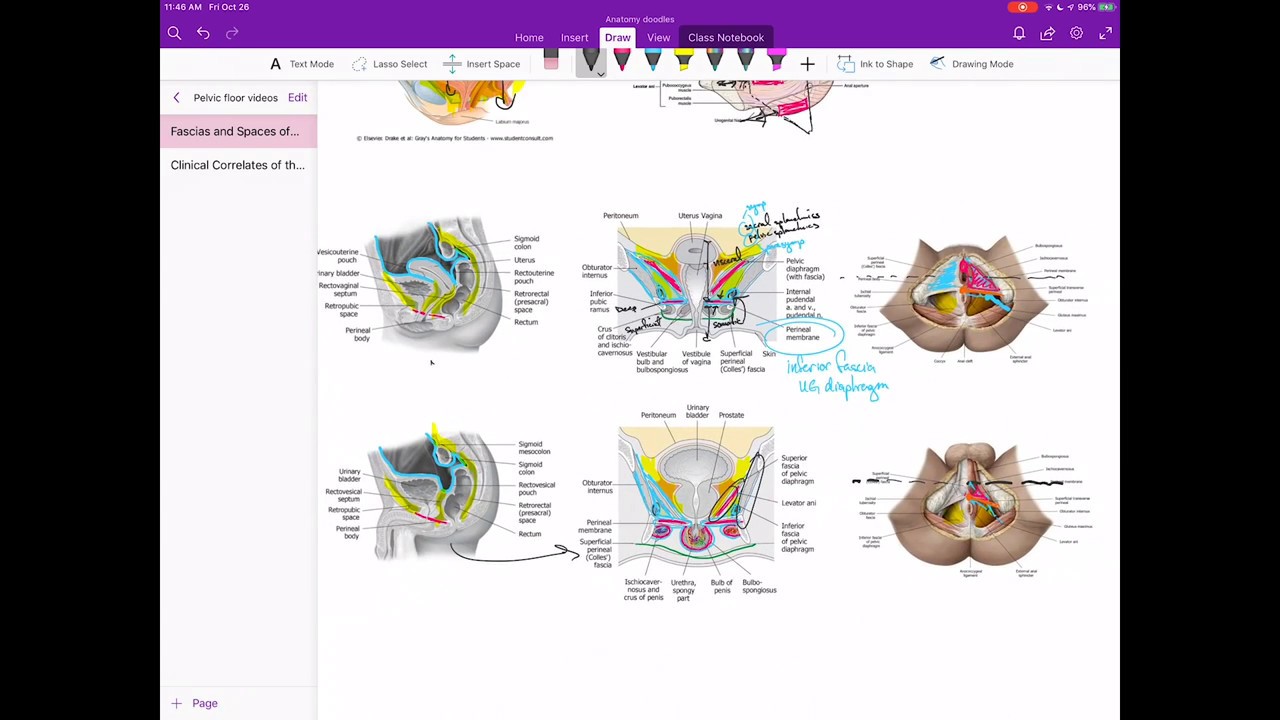Select the yellow highlighter

(684, 62)
